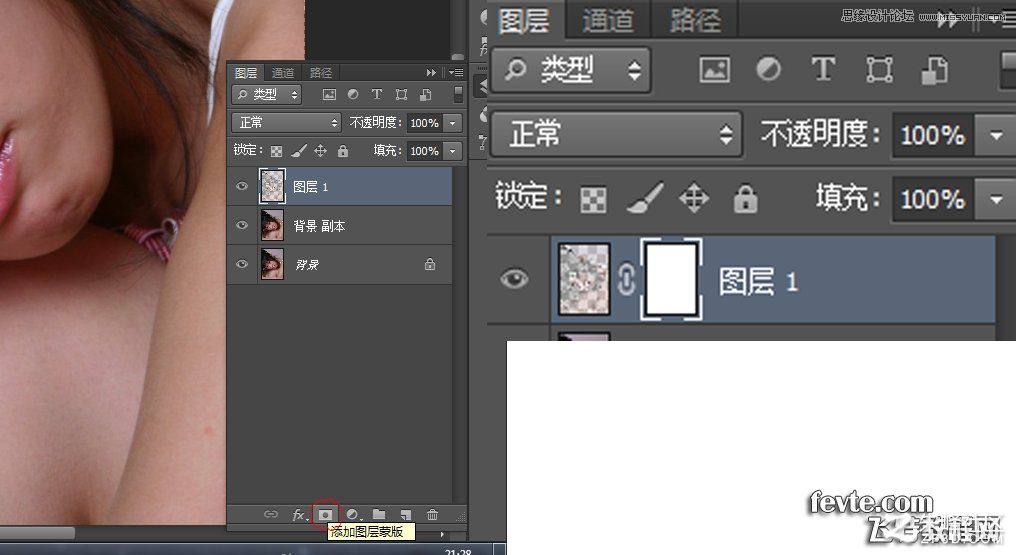Click the large T type filter icon
The width and height of the screenshot is (1016, 555).
(x=823, y=69)
